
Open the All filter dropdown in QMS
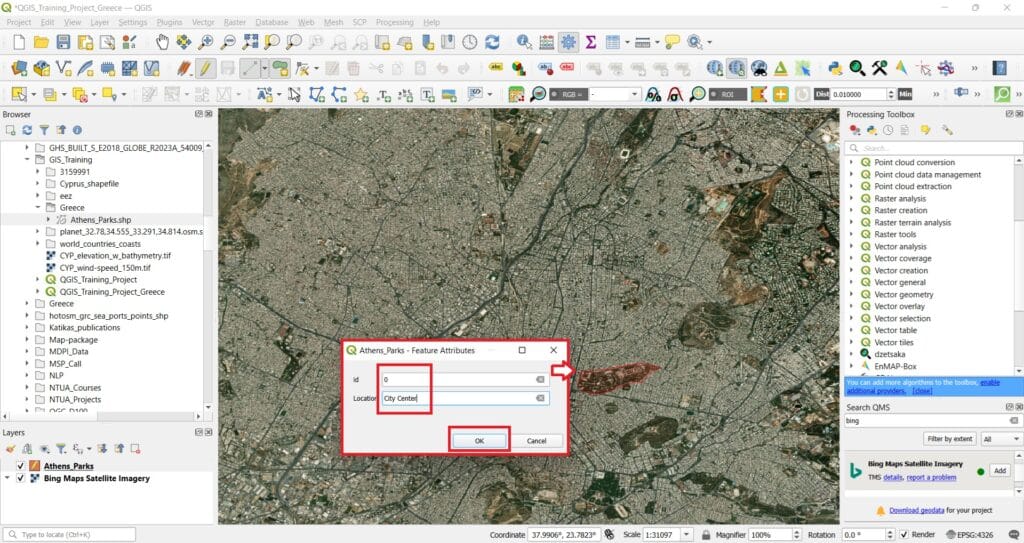click(1001, 439)
